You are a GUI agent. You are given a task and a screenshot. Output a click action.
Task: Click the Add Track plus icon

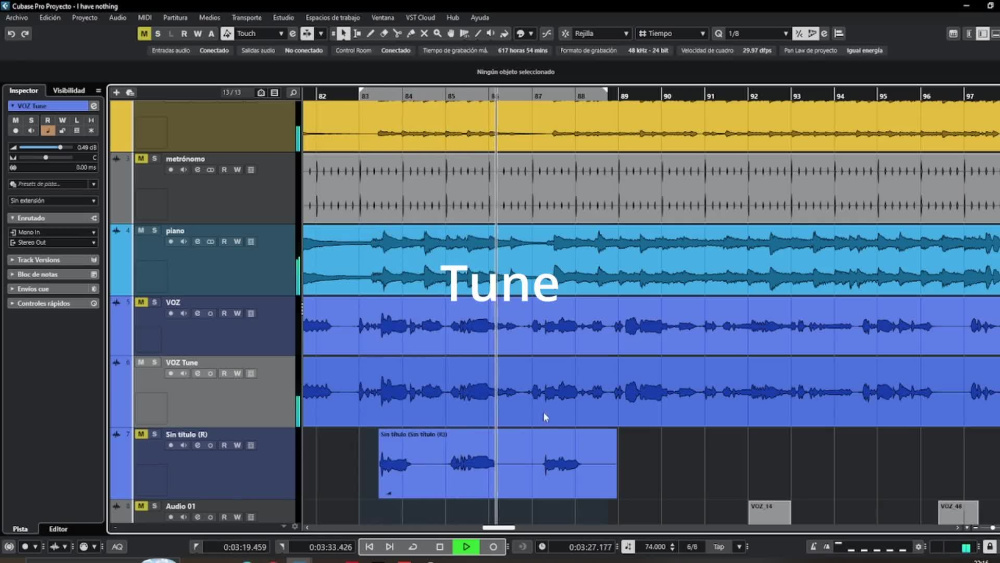116,93
